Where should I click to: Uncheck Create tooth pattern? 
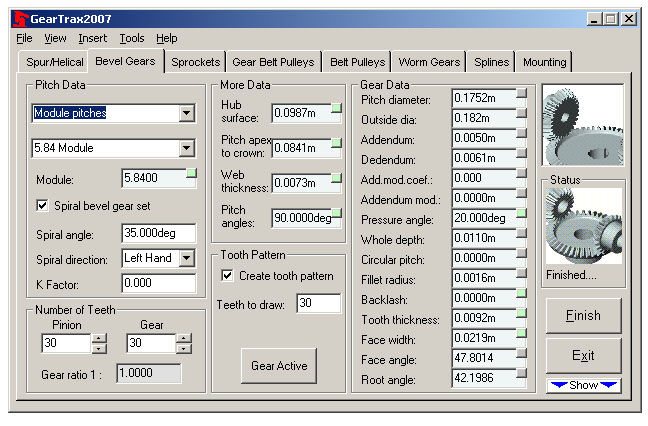click(227, 275)
